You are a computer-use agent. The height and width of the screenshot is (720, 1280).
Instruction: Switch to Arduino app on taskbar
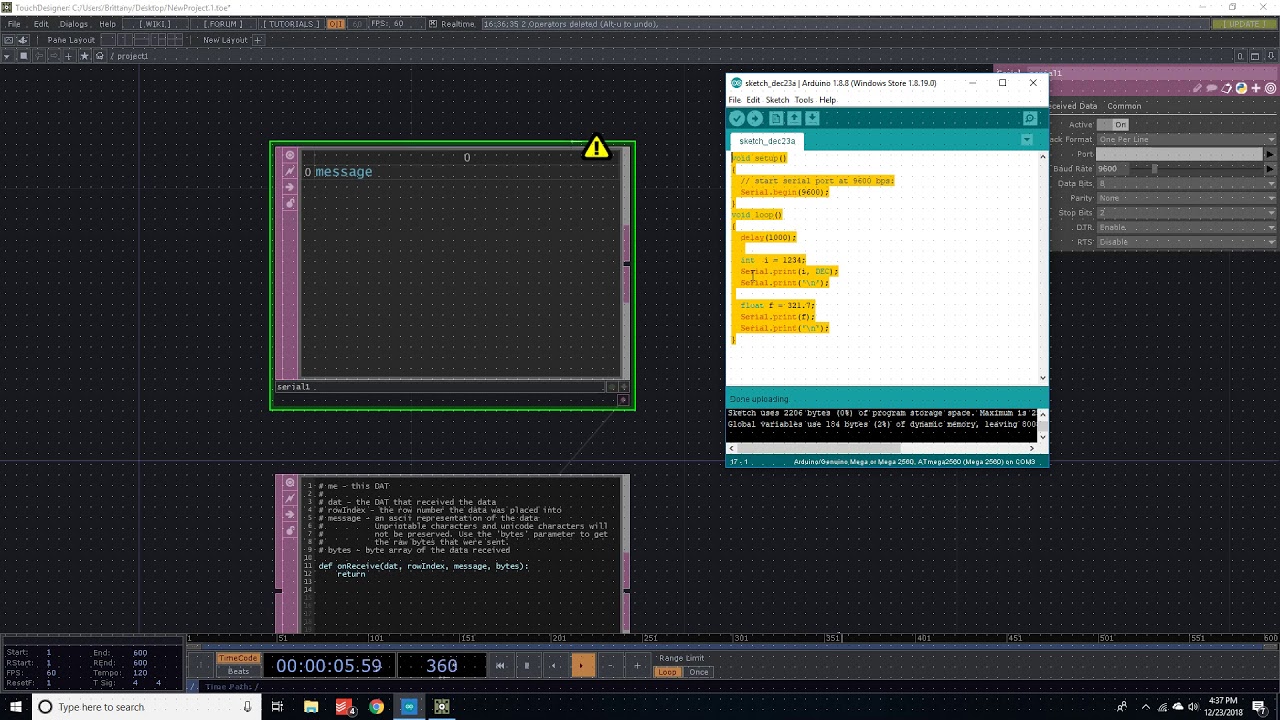click(409, 707)
